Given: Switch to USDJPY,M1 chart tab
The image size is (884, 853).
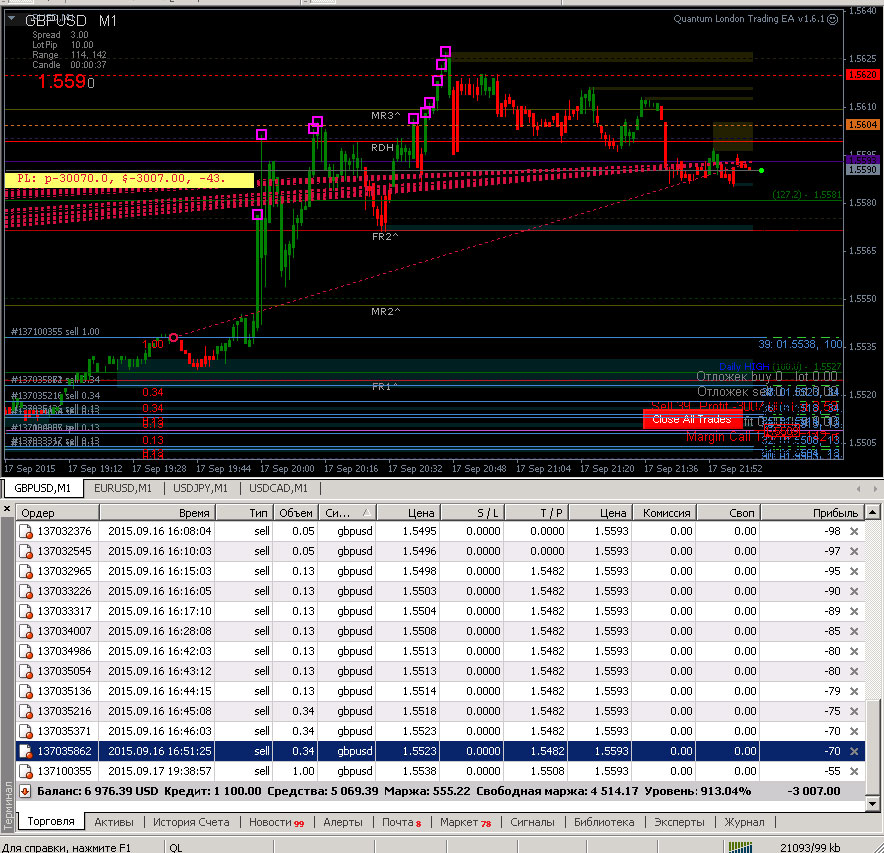Looking at the screenshot, I should 200,488.
